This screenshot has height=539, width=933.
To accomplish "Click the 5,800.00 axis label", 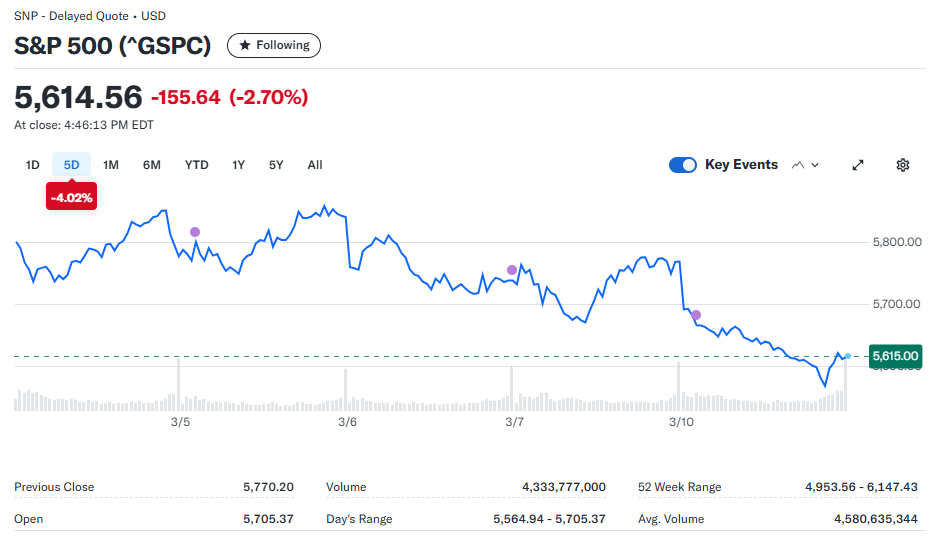I will (897, 242).
